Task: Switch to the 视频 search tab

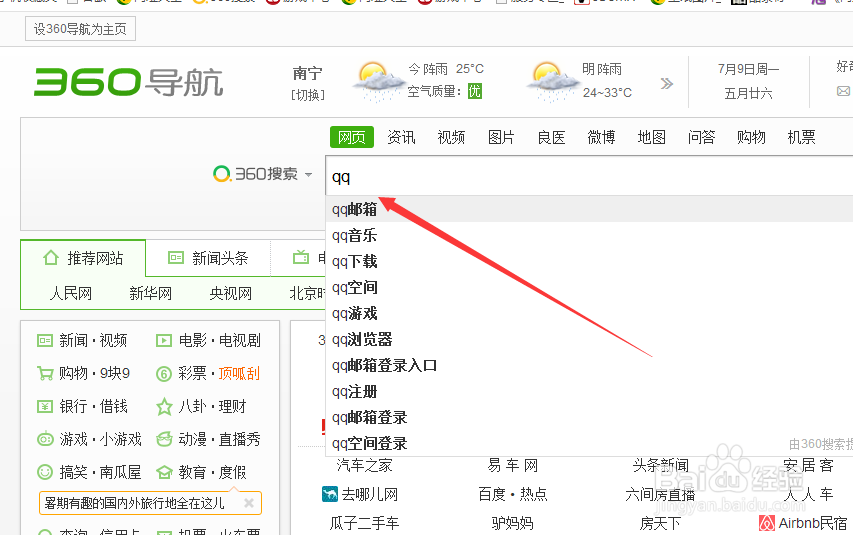Action: tap(452, 137)
